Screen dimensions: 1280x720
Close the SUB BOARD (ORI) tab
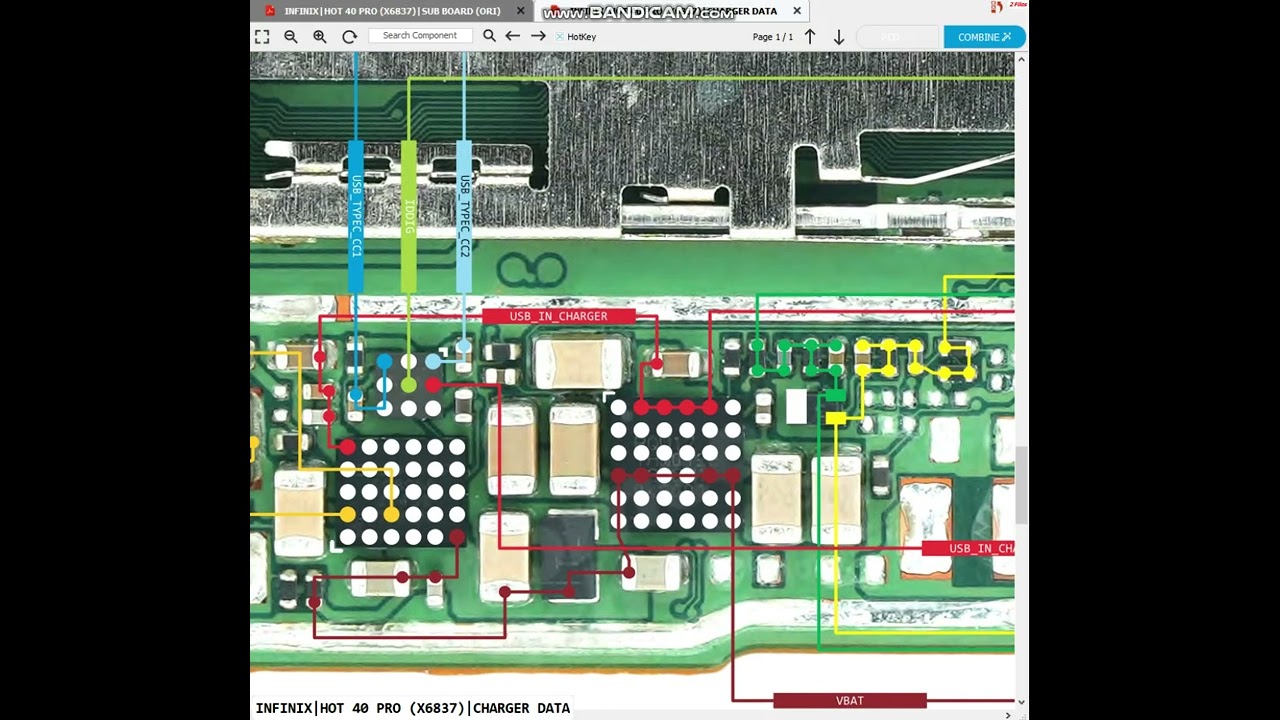pos(521,11)
